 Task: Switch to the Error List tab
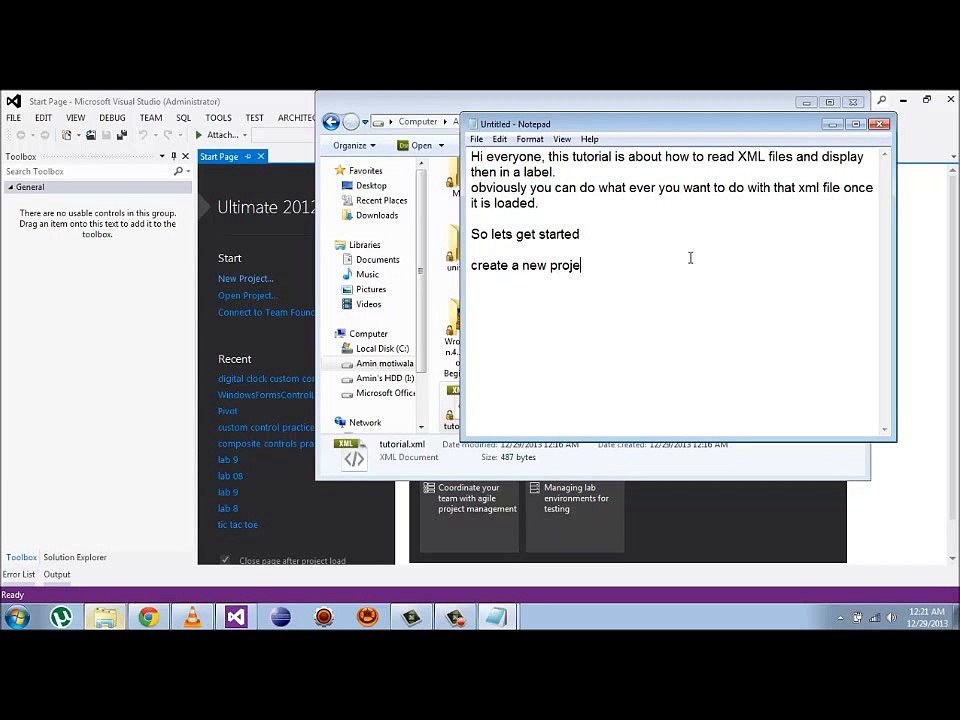(x=19, y=574)
